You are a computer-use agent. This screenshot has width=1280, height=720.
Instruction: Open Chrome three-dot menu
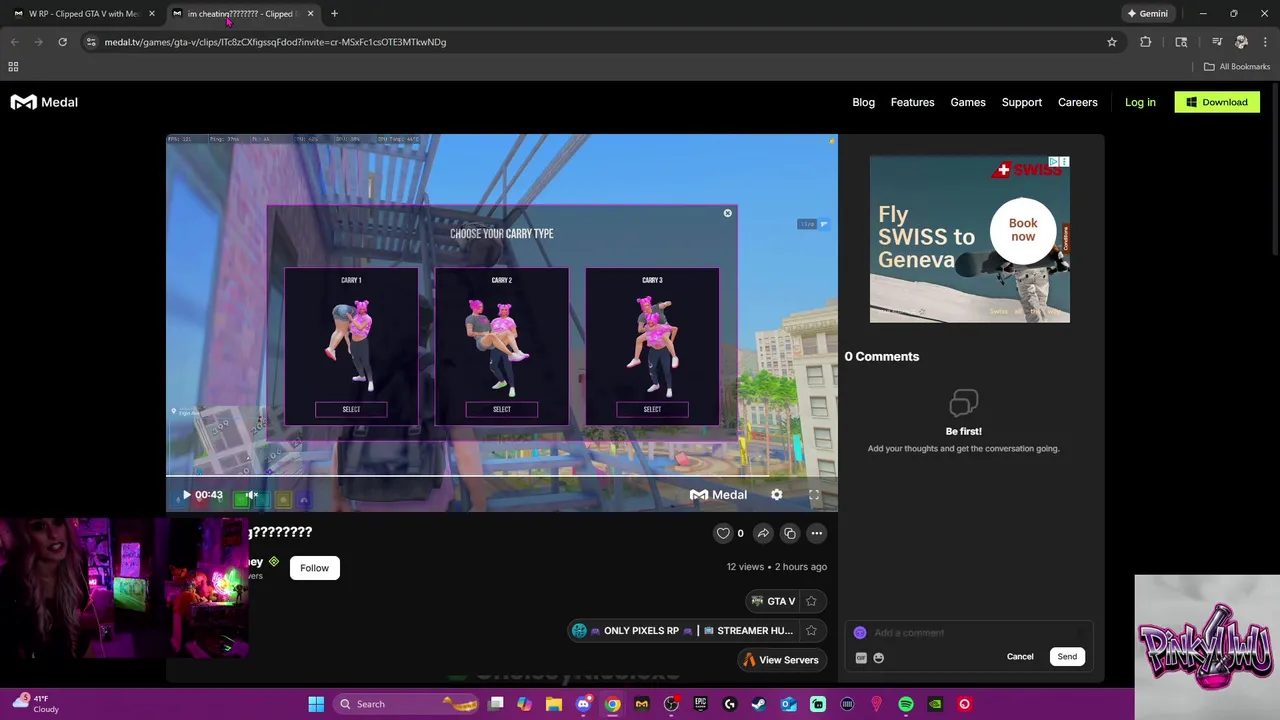click(x=1266, y=42)
